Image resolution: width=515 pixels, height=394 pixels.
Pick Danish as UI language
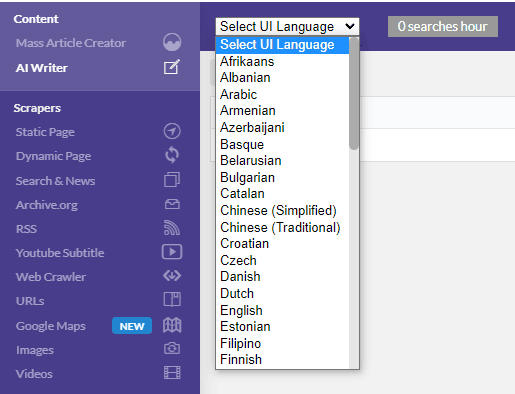(x=282, y=277)
